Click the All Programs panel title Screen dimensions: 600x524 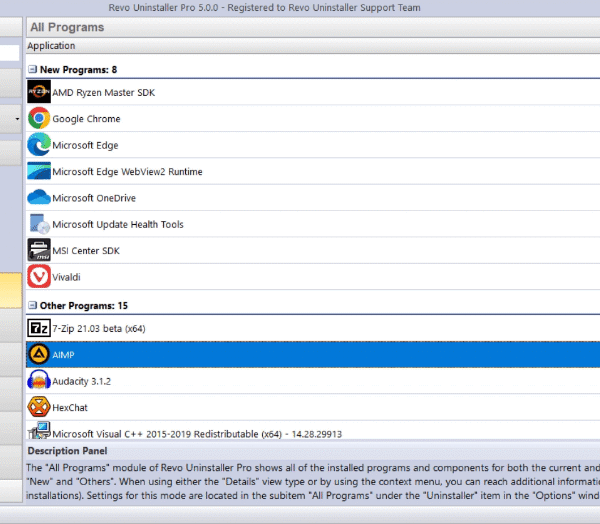coord(67,27)
